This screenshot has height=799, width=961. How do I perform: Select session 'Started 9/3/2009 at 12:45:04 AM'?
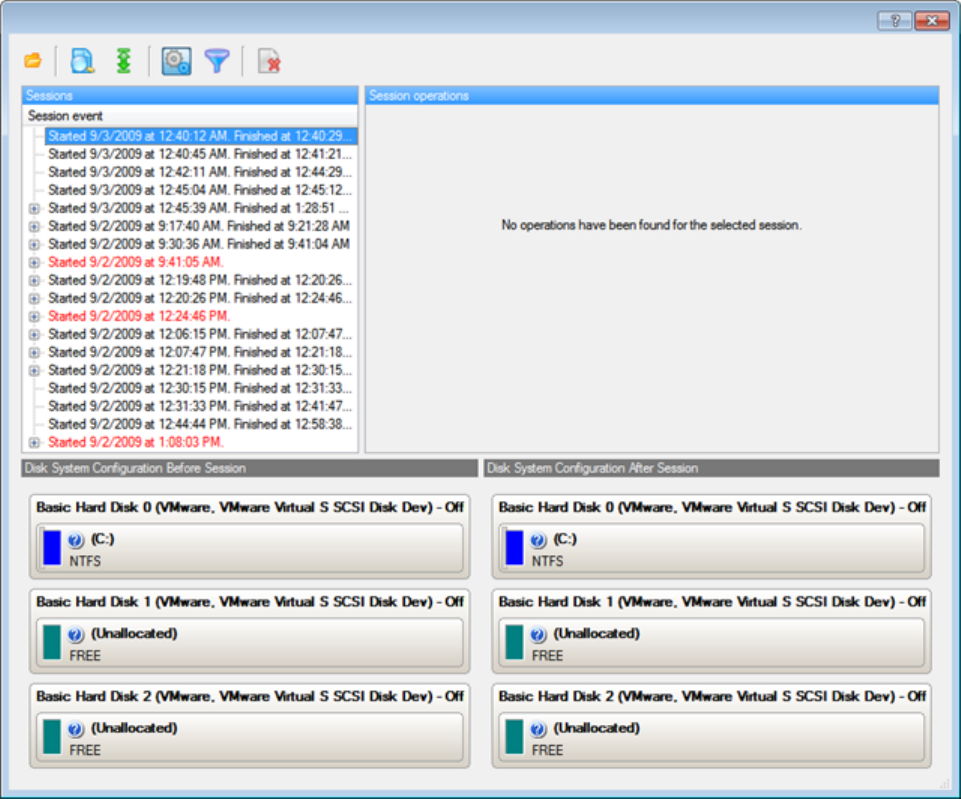[x=200, y=190]
